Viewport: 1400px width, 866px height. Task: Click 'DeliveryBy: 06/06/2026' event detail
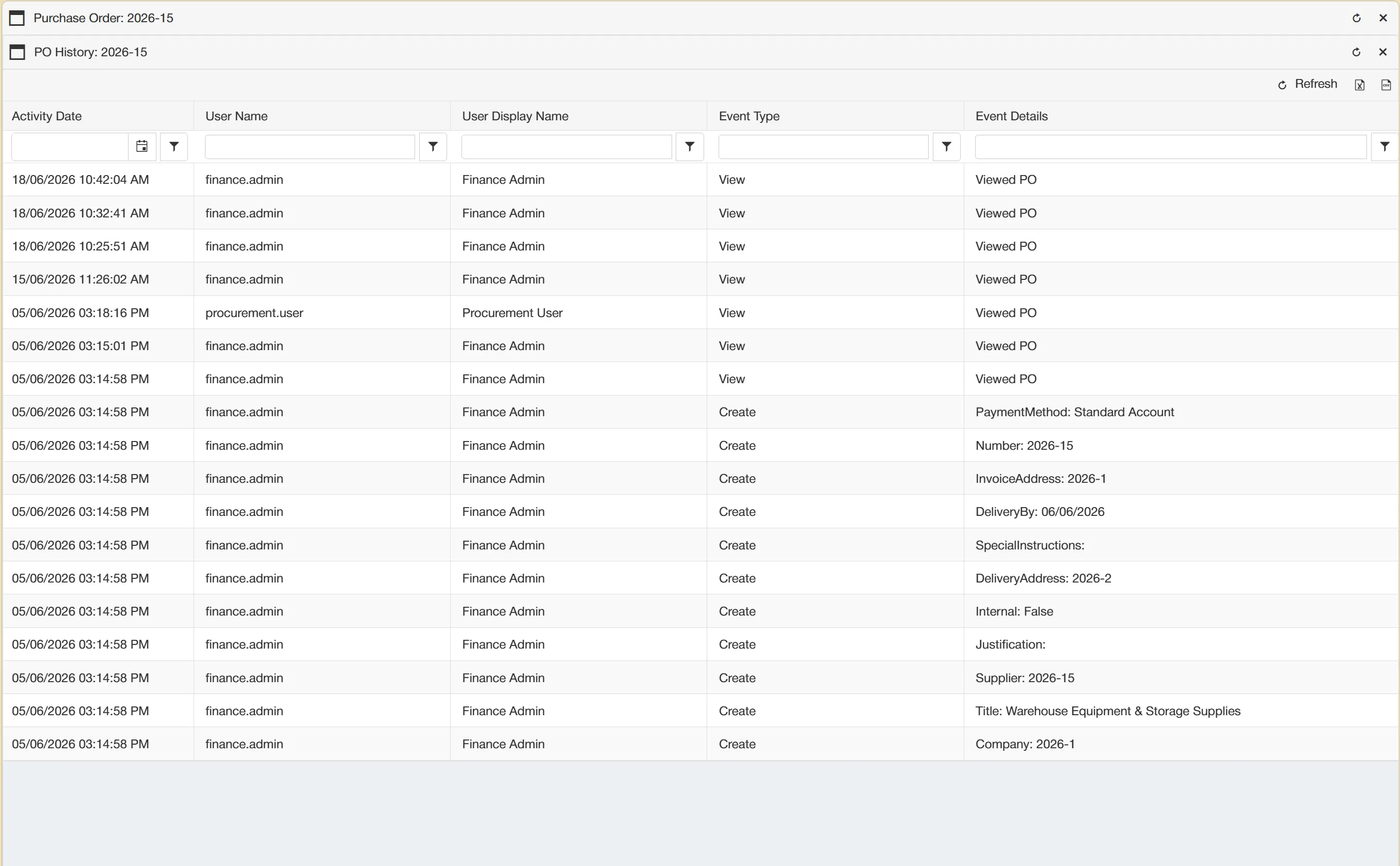pos(1040,512)
